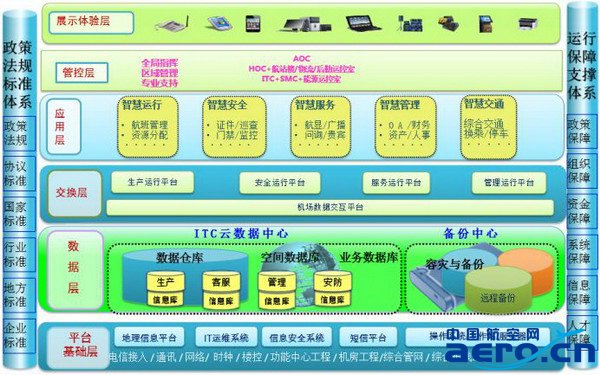Open the 地理信息平台 box
Screen dimensions: 600x375
pos(149,337)
